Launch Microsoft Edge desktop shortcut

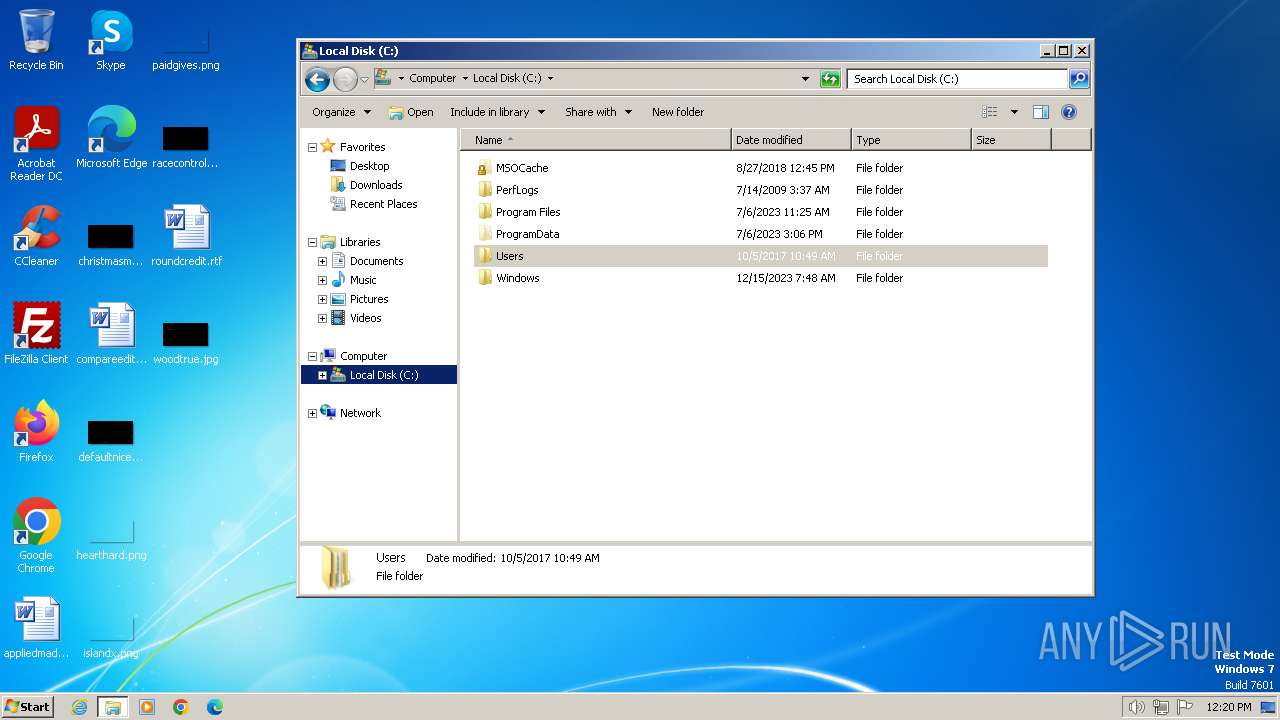pyautogui.click(x=111, y=138)
